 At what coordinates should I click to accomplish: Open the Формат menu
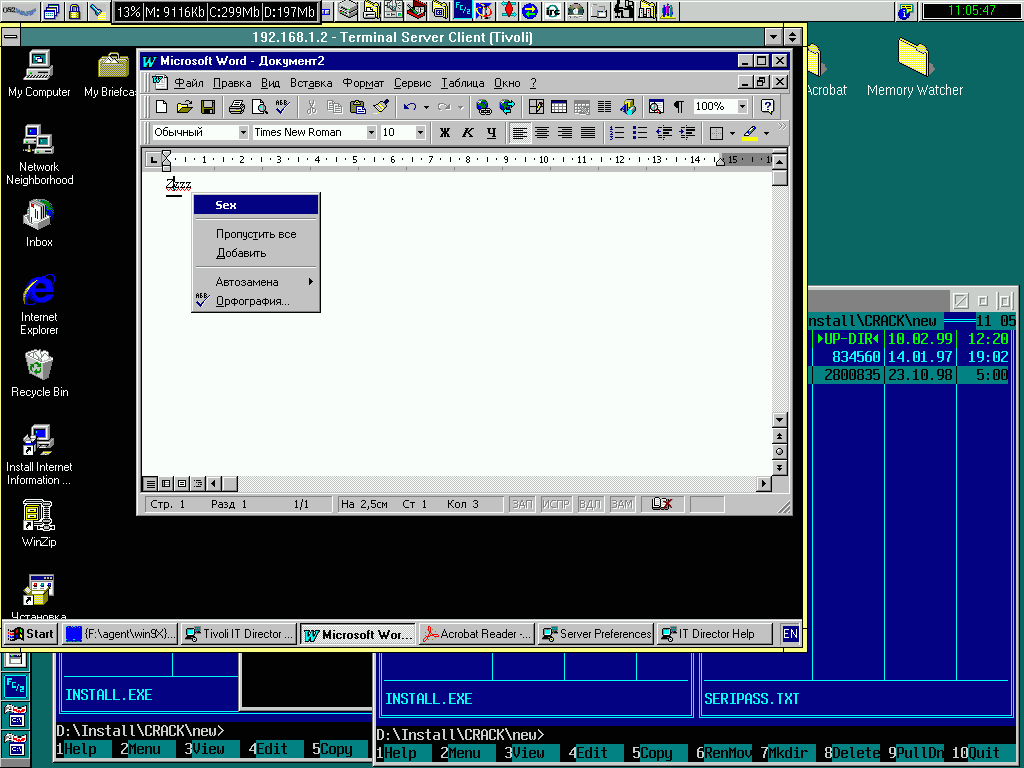coord(363,83)
